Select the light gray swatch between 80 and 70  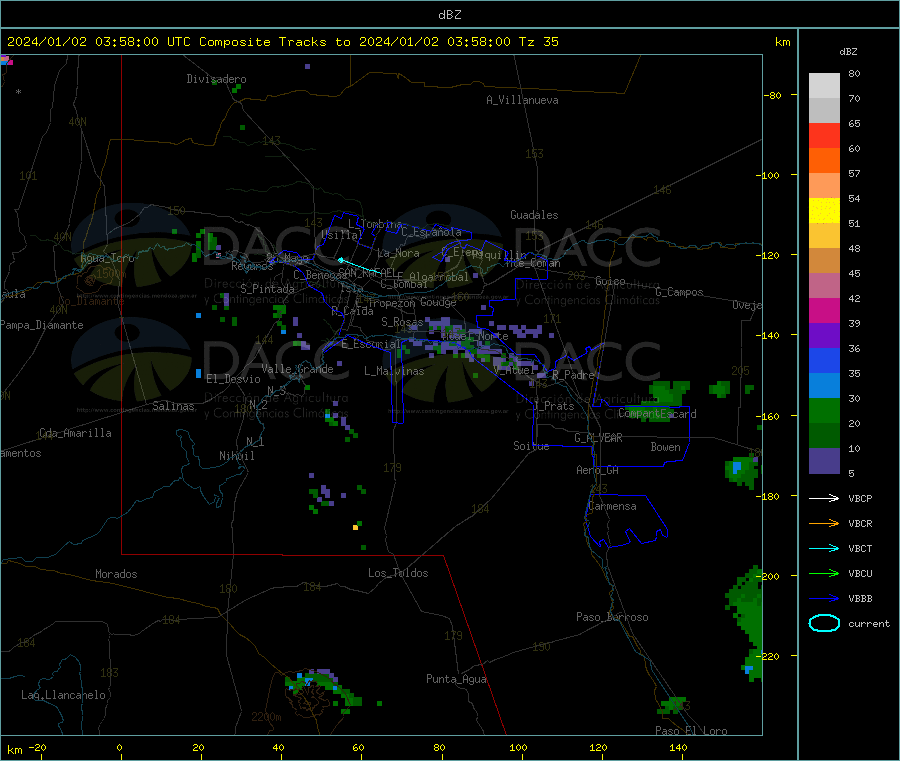(824, 86)
